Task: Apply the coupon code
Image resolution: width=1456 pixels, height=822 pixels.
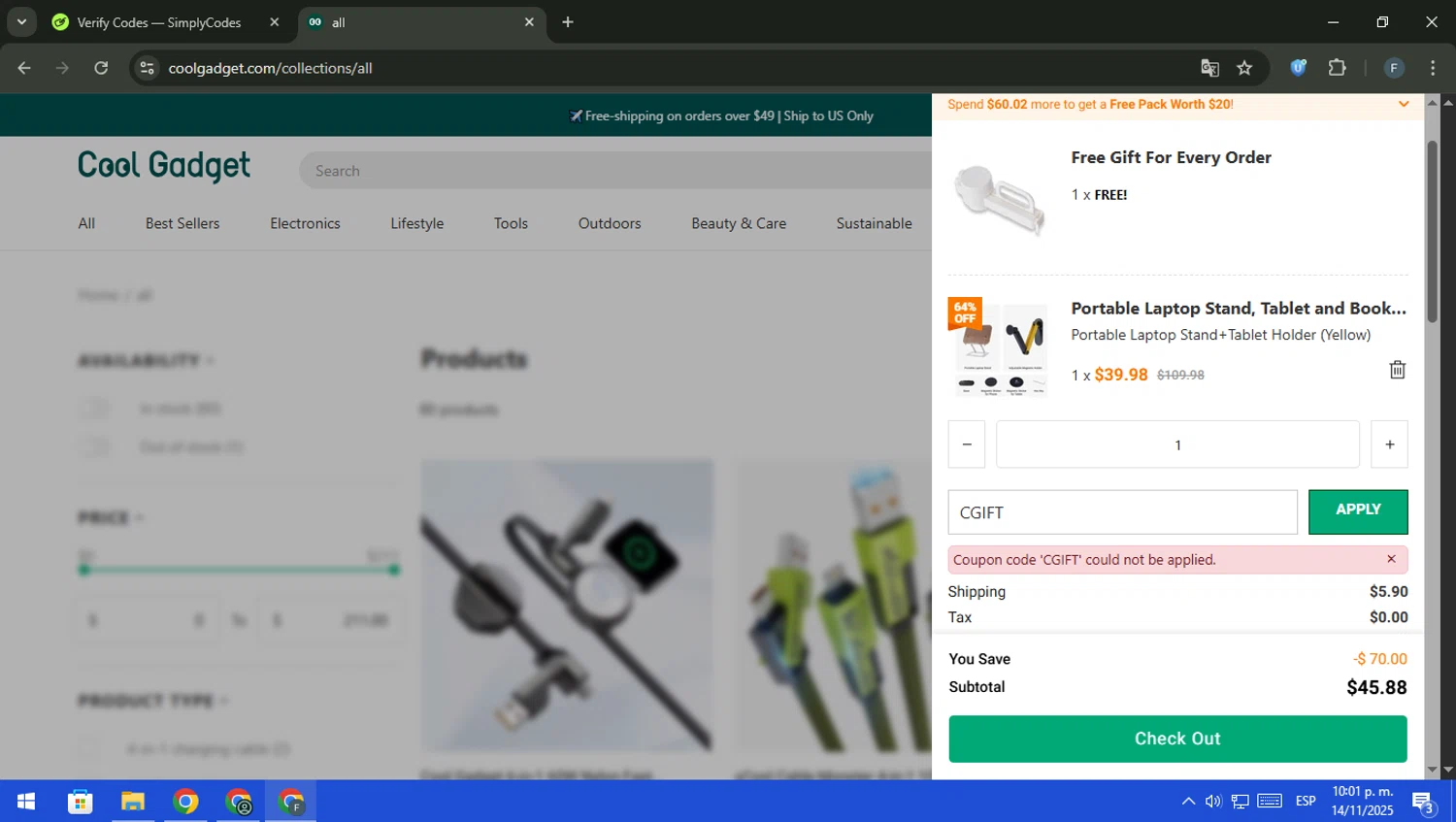Action: 1358,511
